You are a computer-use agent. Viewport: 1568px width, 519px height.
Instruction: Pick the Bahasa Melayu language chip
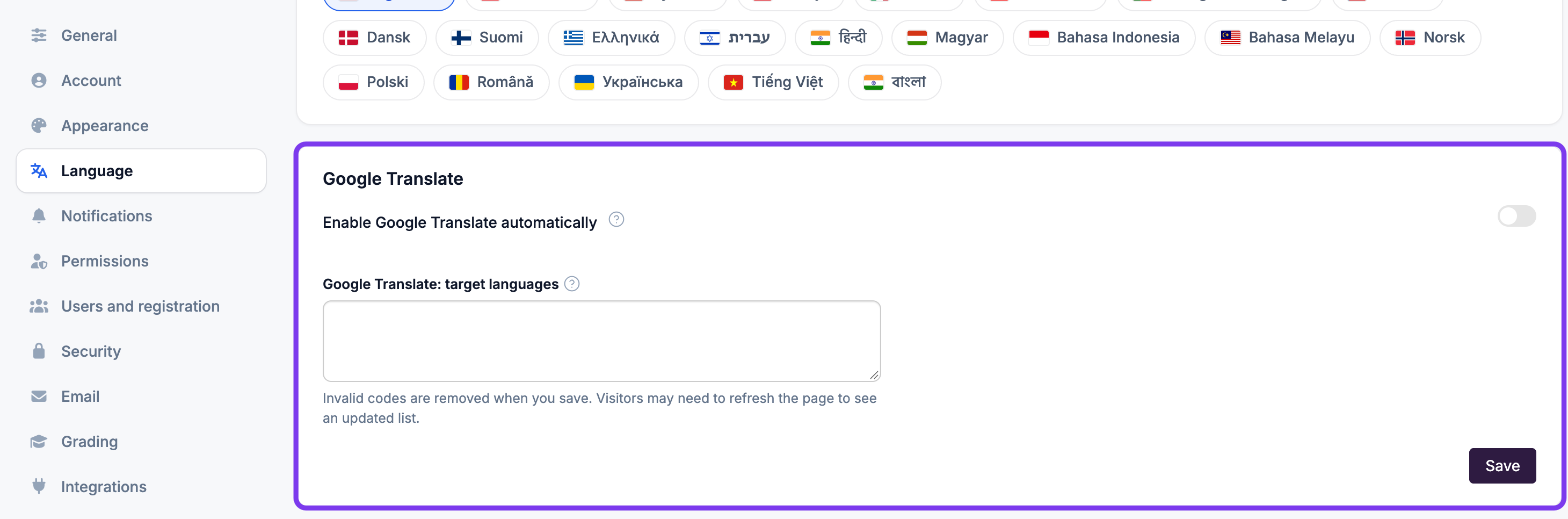[1287, 38]
